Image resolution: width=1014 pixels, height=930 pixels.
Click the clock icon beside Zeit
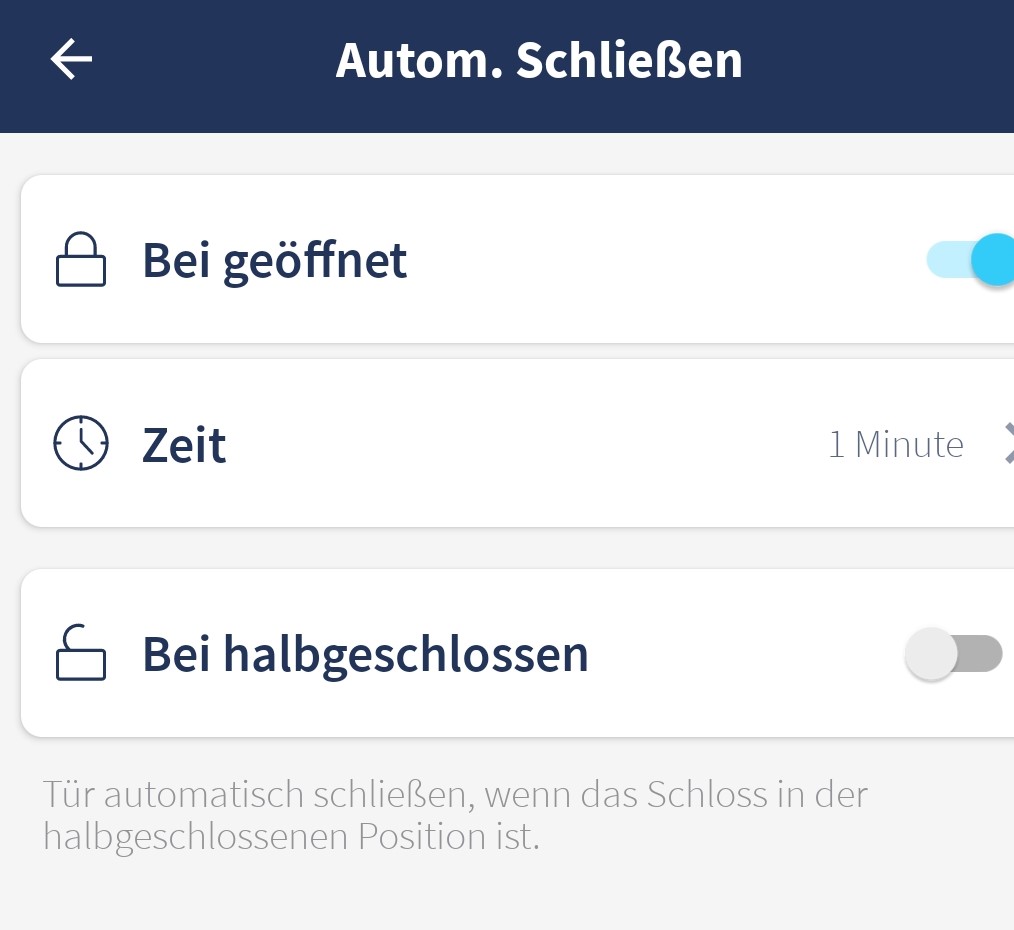[x=81, y=443]
